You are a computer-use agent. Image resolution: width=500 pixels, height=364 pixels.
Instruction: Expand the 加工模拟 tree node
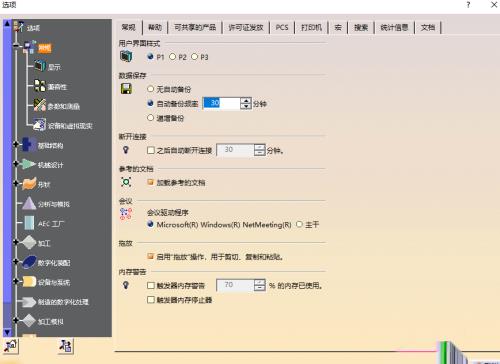coord(16,320)
